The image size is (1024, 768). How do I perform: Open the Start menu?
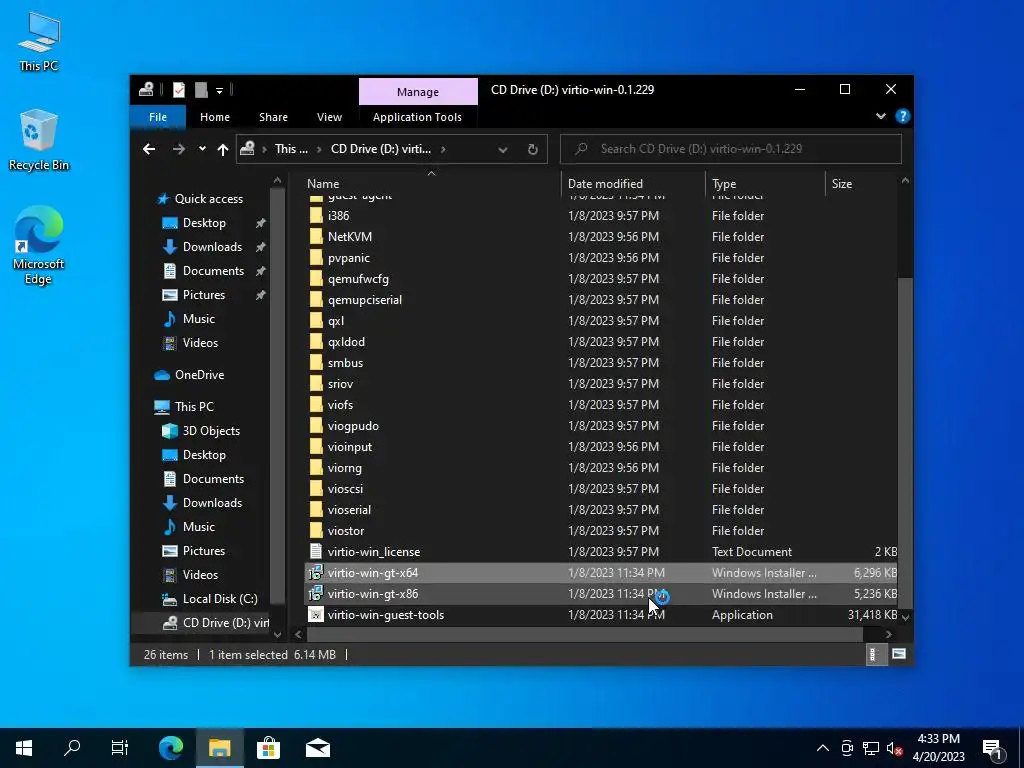point(24,748)
